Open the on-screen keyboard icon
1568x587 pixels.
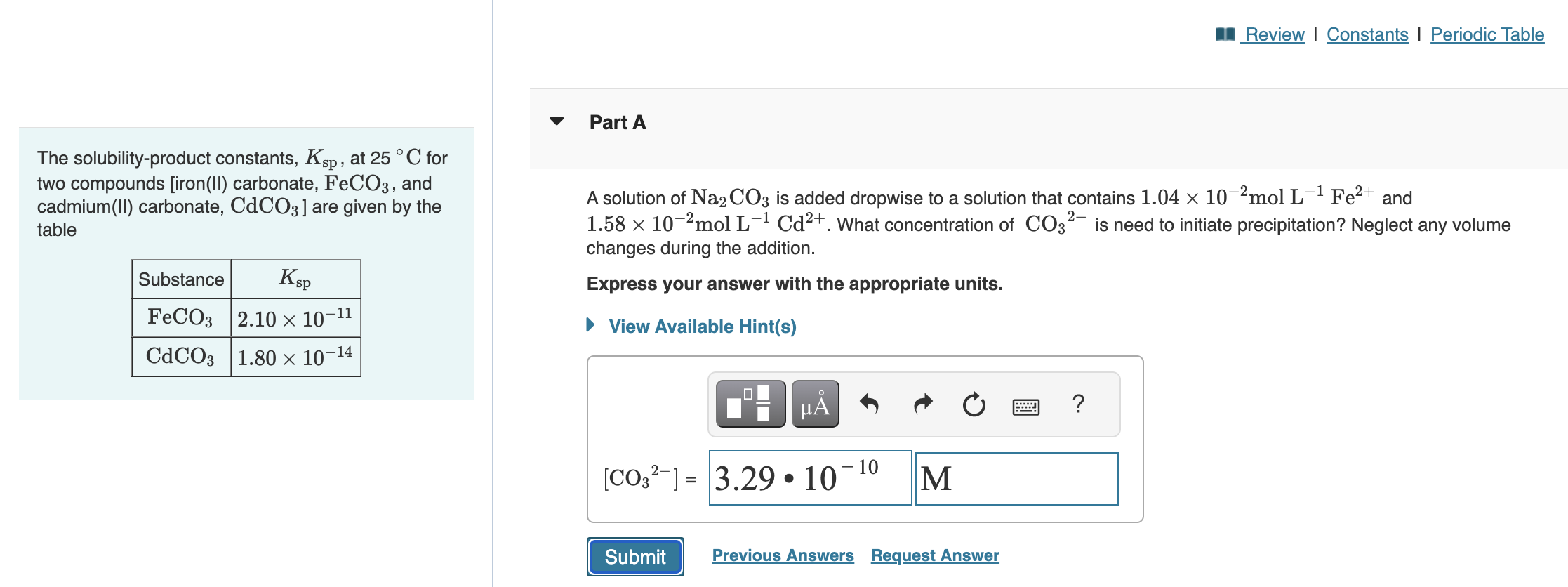(1026, 404)
